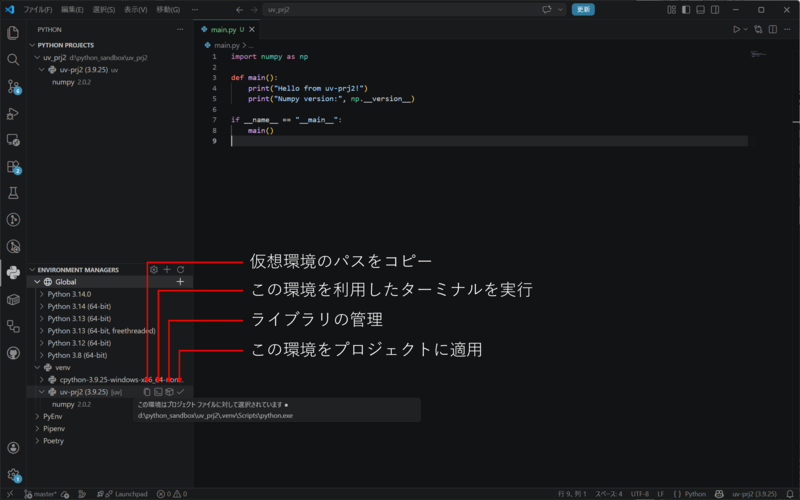800x500 pixels.
Task: Collapse the Global environments section
Action: (x=37, y=282)
